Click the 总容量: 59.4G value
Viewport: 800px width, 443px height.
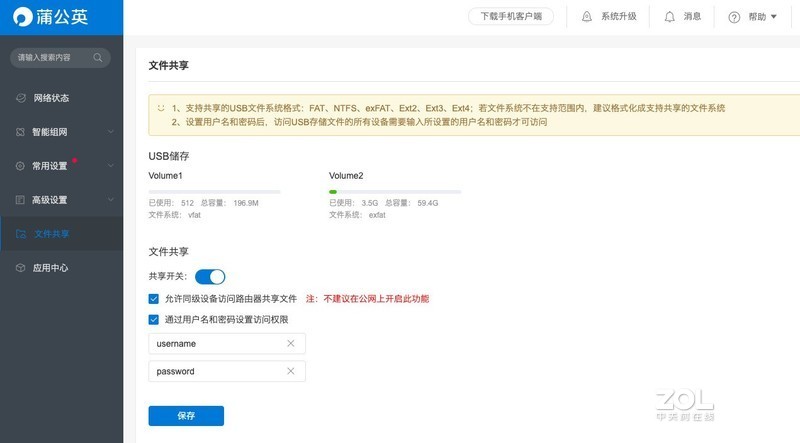point(411,203)
